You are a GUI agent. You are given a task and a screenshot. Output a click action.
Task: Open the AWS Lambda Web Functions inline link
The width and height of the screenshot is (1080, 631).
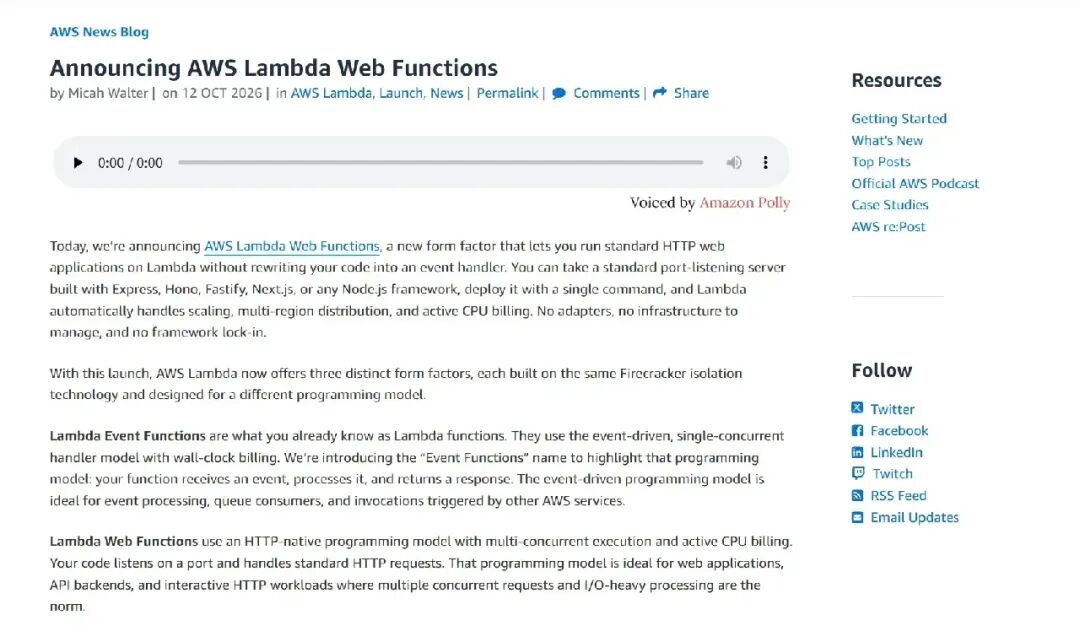pos(292,246)
